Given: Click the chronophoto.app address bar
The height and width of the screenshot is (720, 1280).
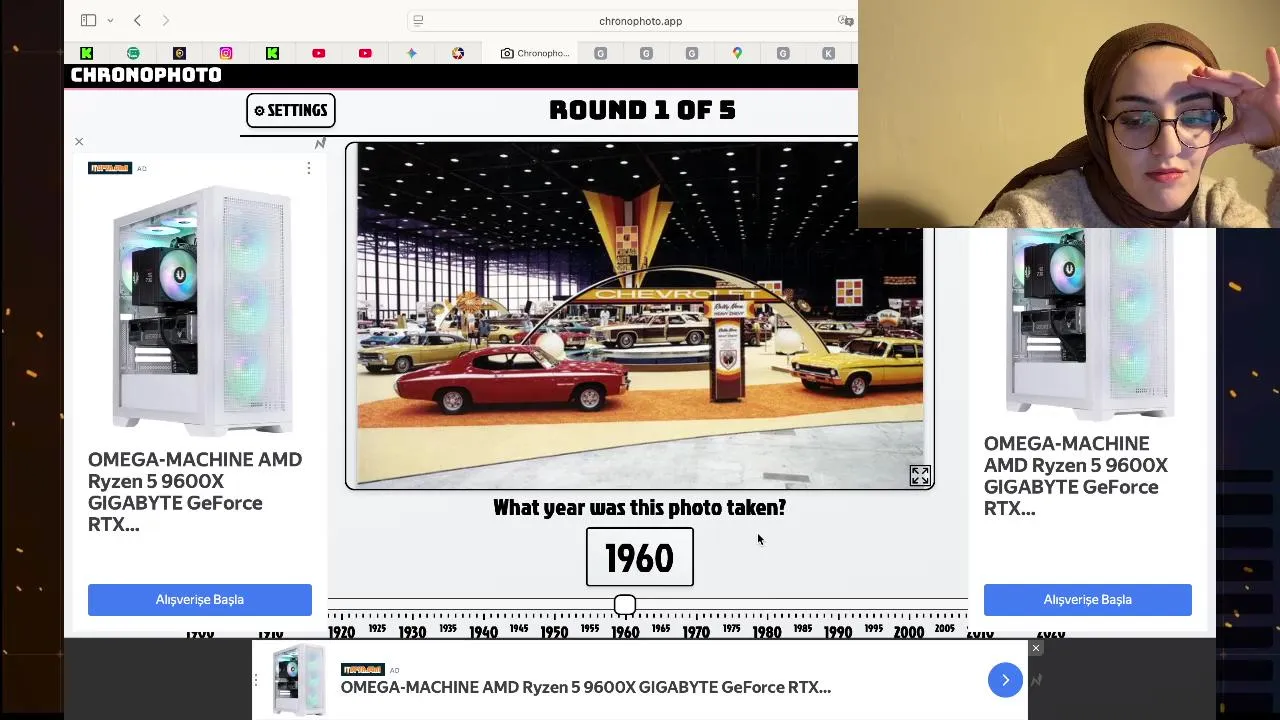Looking at the screenshot, I should [640, 20].
